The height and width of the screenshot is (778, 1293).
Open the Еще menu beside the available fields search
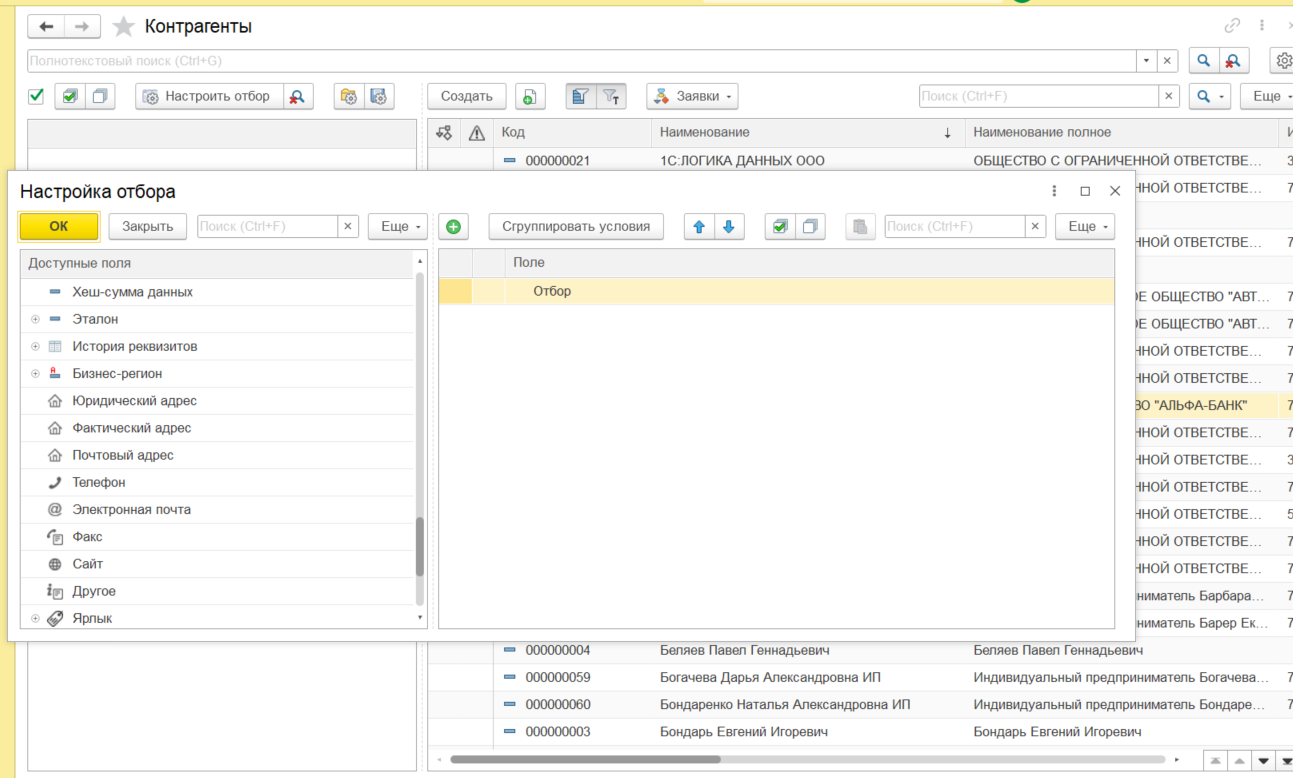(398, 226)
